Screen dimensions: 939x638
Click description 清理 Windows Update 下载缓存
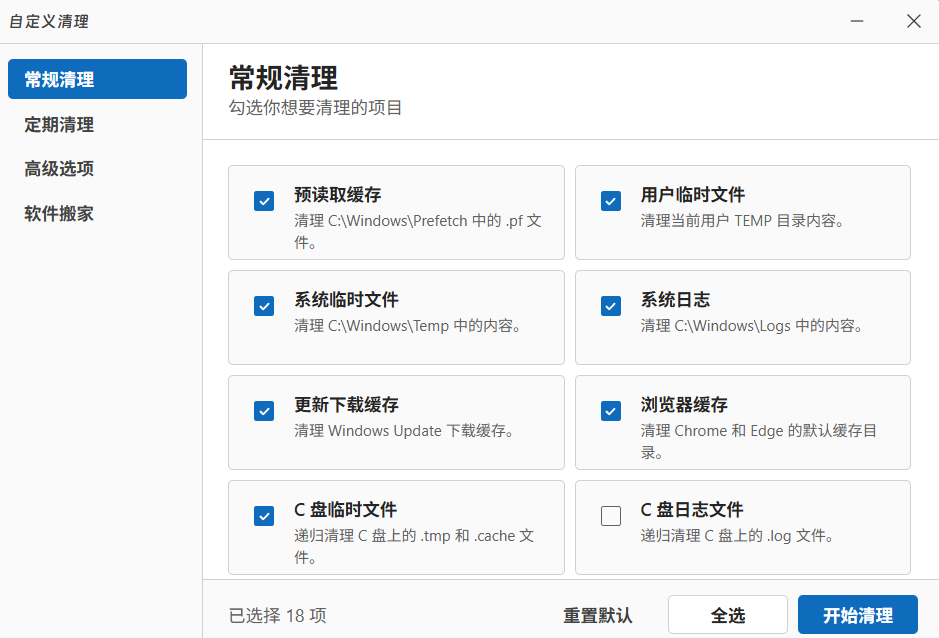pos(404,431)
